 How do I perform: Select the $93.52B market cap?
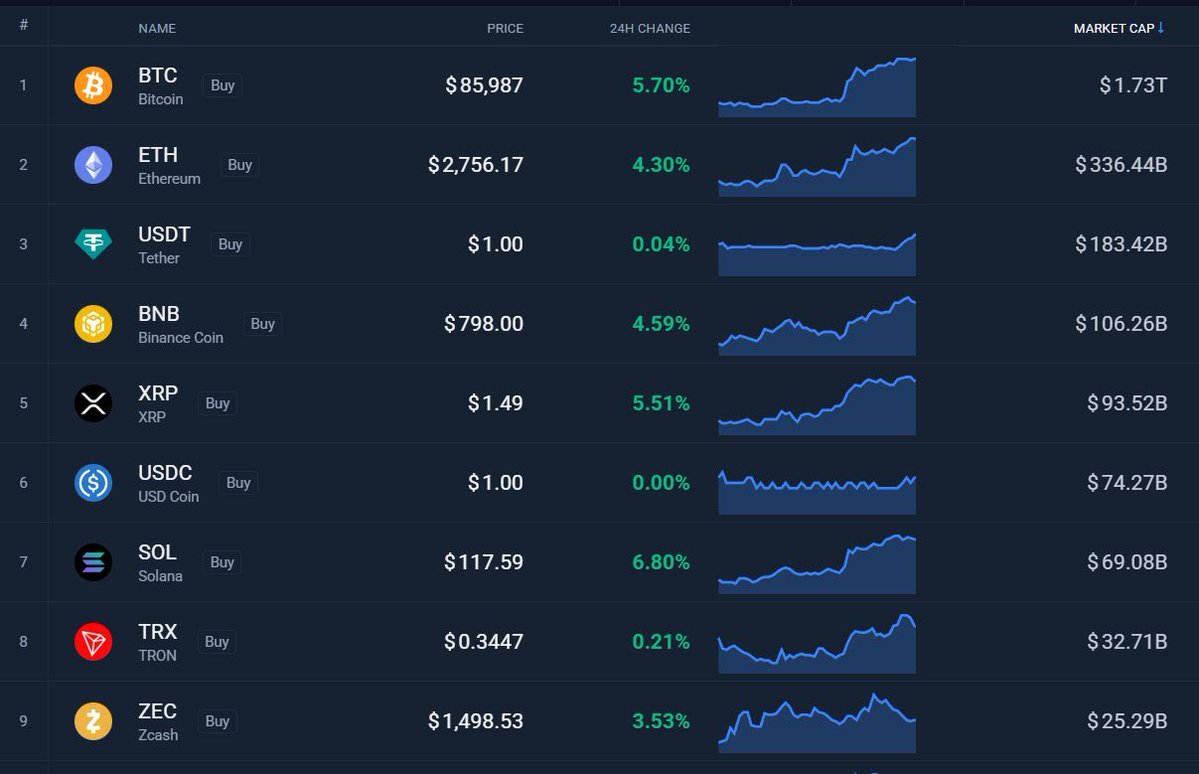pos(1127,403)
